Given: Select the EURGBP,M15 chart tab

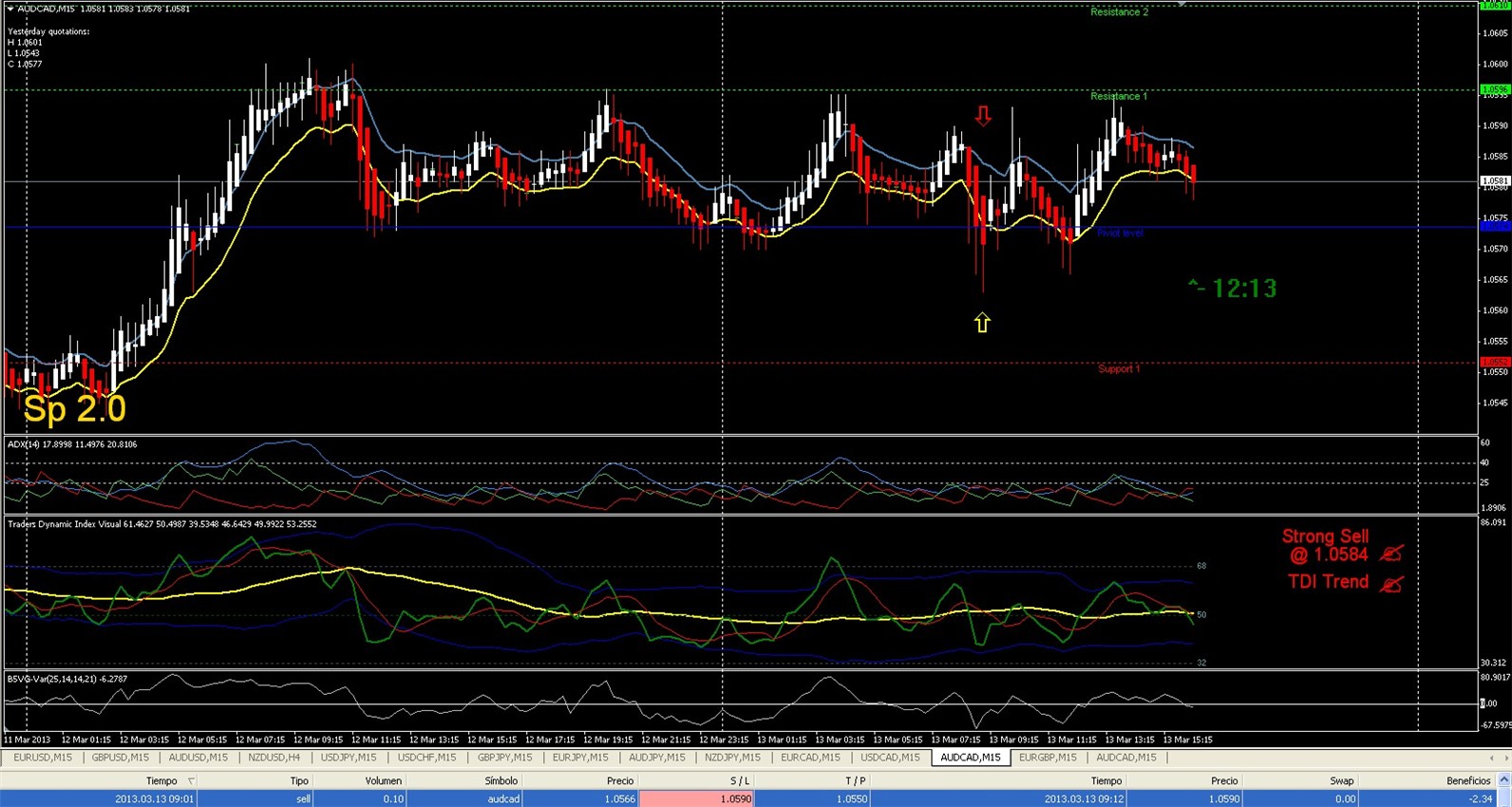Looking at the screenshot, I should point(1048,758).
